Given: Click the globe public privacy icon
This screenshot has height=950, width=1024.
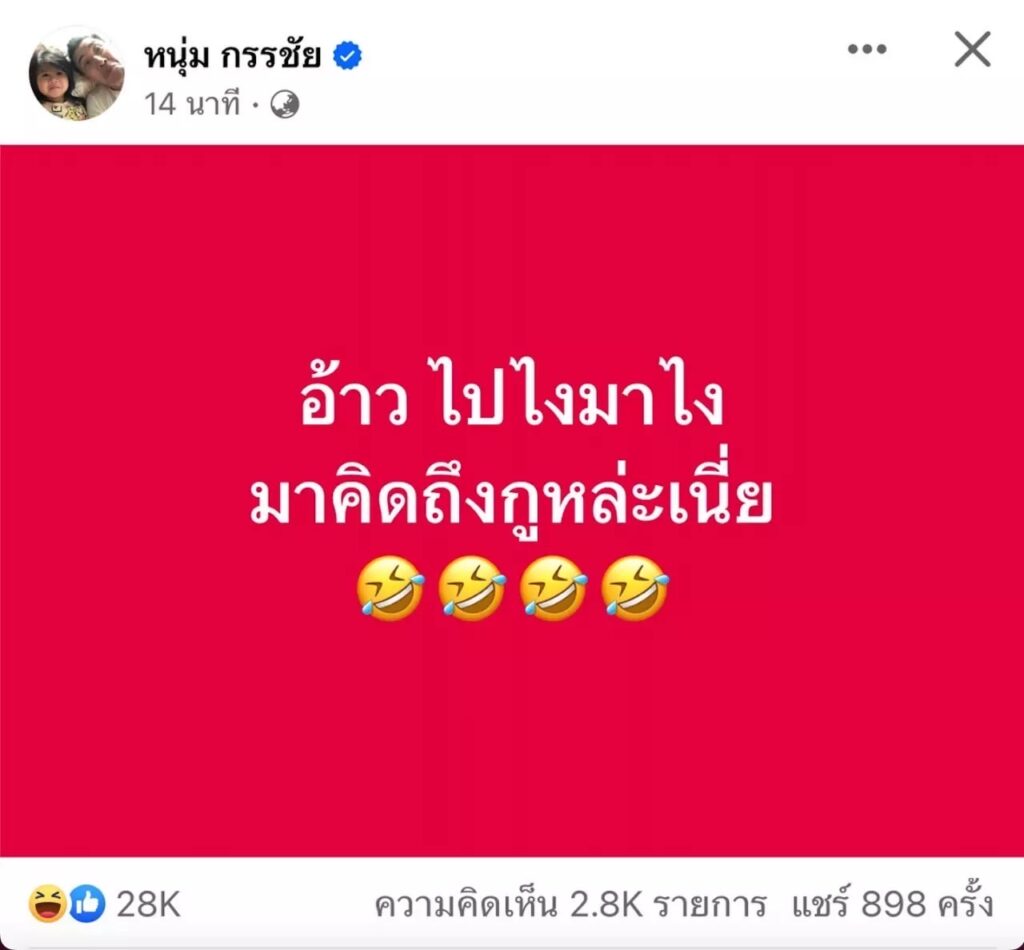Looking at the screenshot, I should [x=285, y=104].
